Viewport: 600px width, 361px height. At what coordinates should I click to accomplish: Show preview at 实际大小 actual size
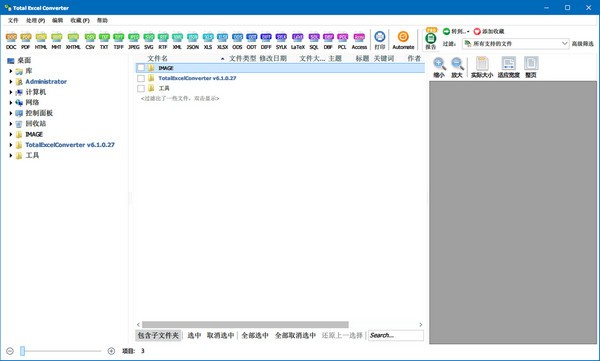coord(482,68)
